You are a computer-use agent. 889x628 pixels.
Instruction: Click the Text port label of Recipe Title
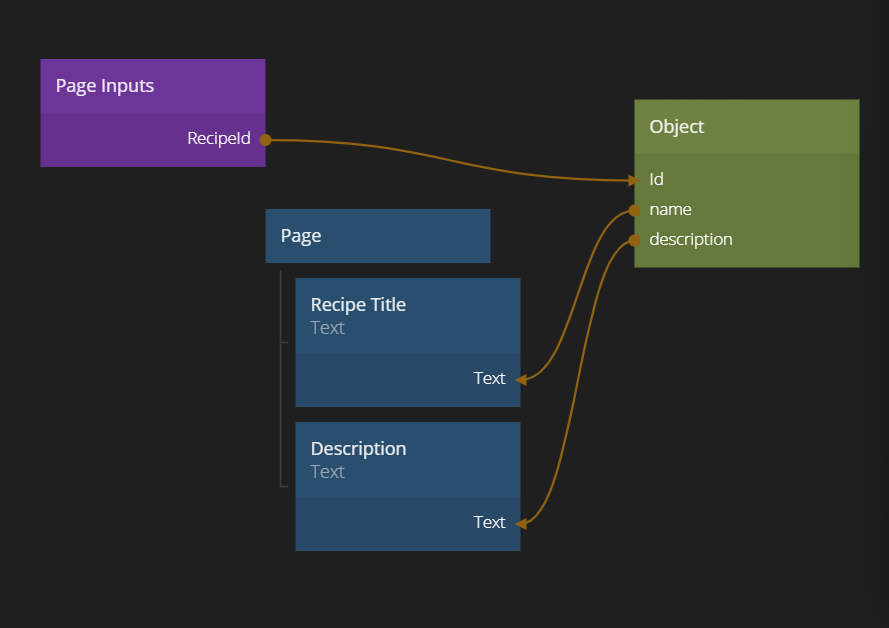click(x=489, y=379)
